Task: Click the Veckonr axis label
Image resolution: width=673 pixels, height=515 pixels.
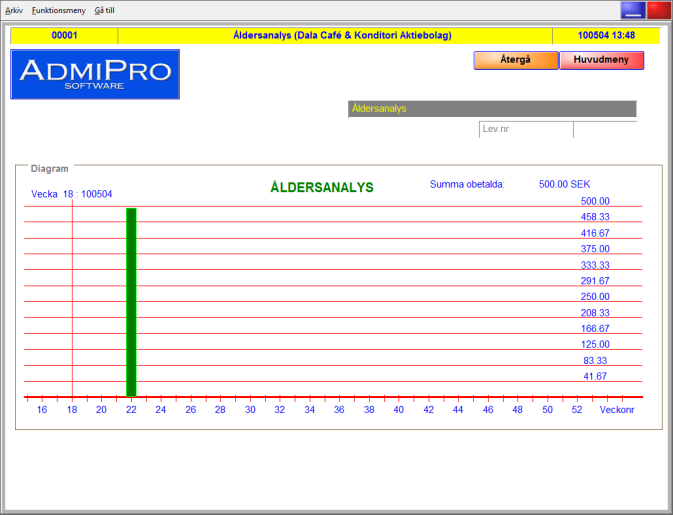Action: (x=617, y=410)
